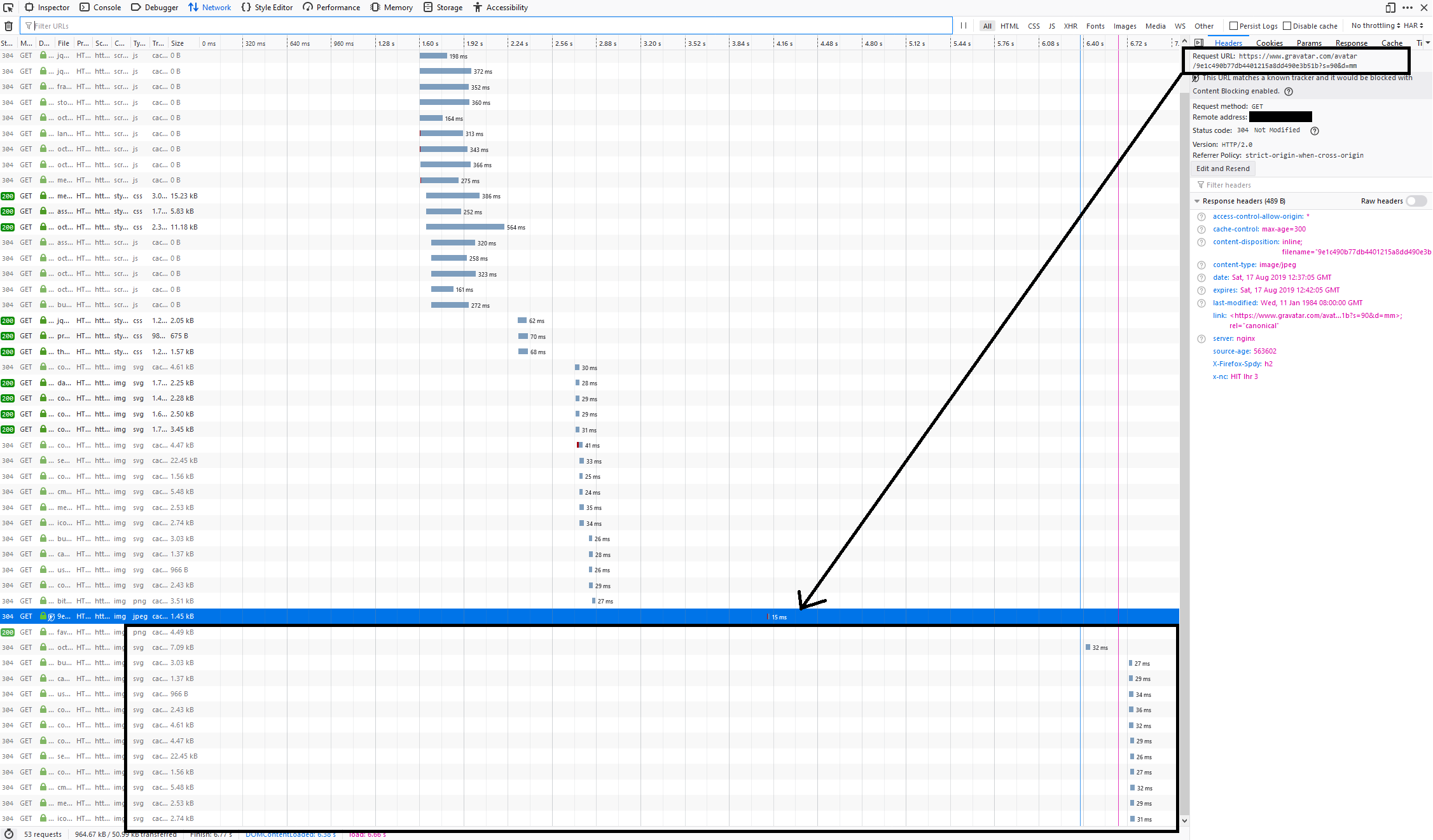Click the responsive design mode icon
Image resolution: width=1433 pixels, height=840 pixels.
1390,8
